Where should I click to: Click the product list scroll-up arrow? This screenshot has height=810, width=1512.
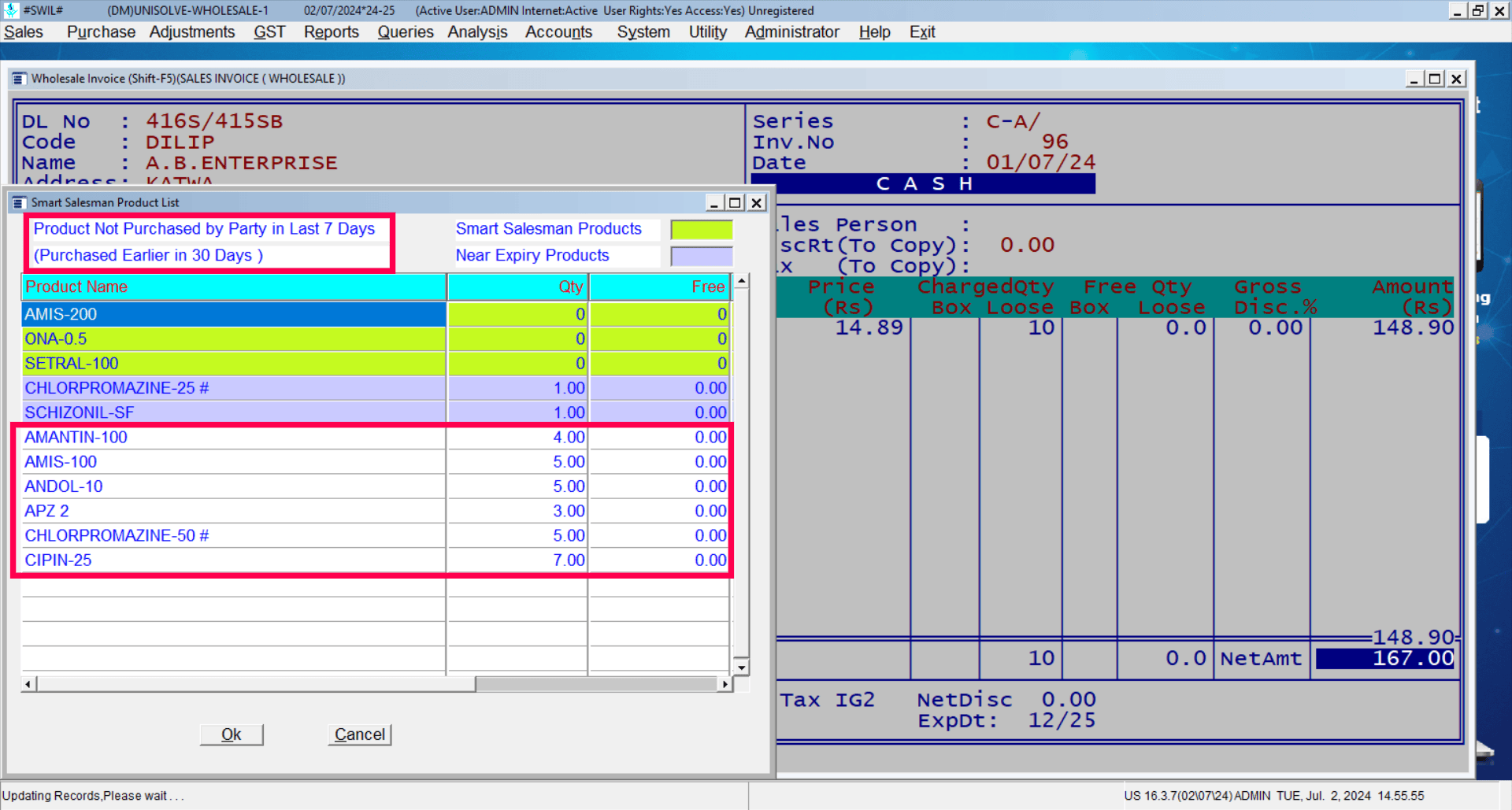pos(741,281)
